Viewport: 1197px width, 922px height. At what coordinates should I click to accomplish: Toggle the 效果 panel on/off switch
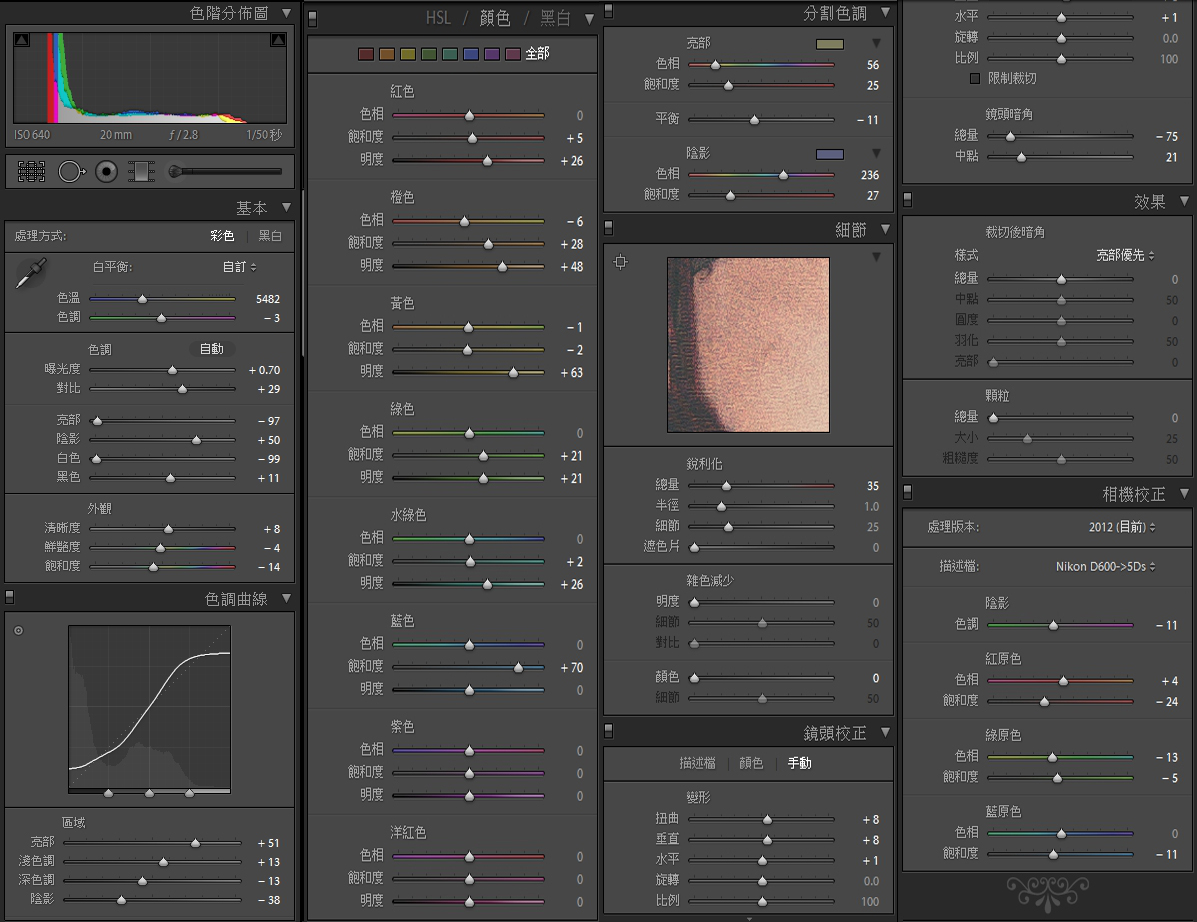(908, 199)
